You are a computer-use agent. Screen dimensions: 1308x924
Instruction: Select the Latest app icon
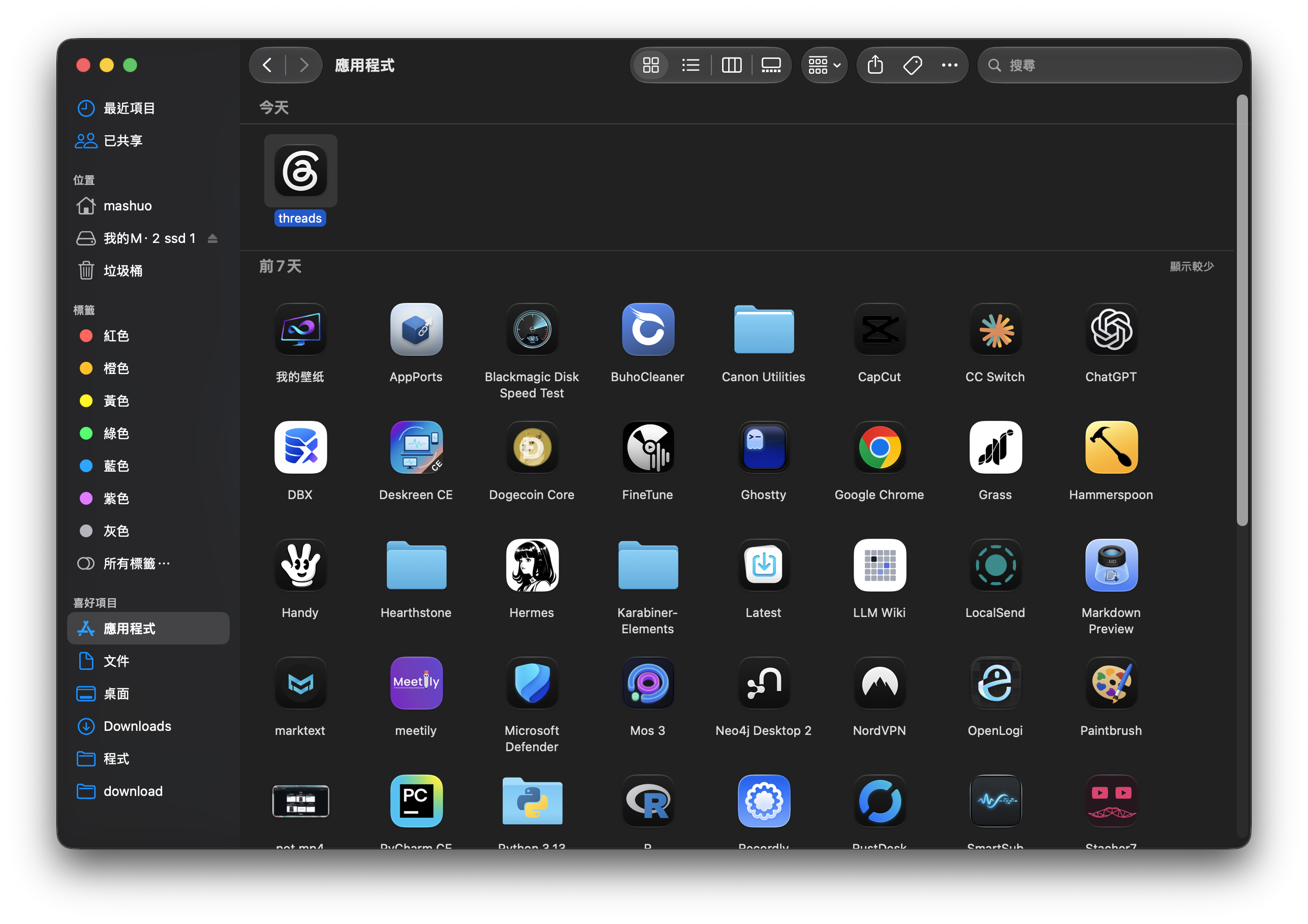[x=763, y=565]
